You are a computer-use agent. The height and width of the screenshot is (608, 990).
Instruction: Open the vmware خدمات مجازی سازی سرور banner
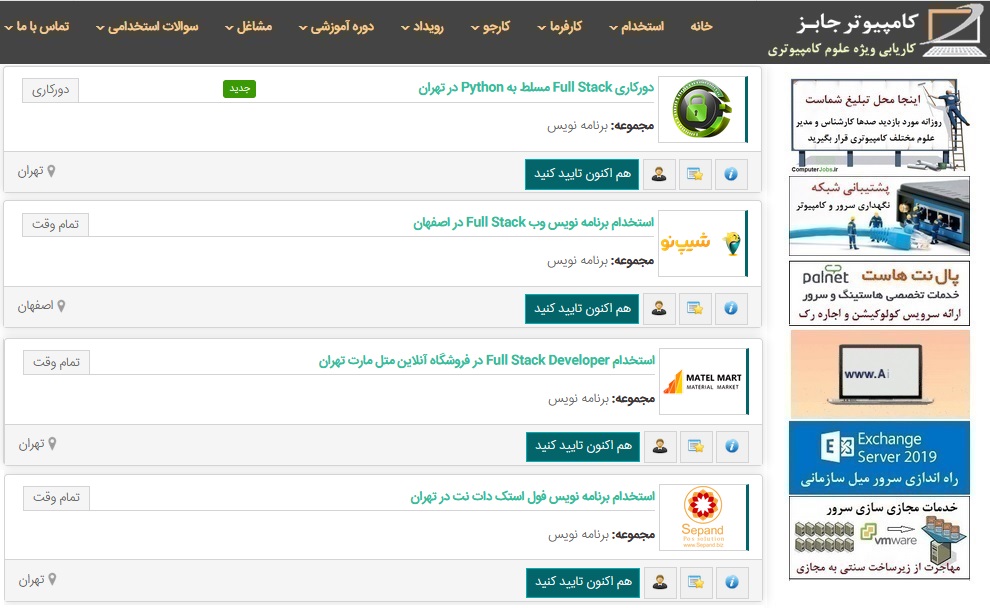pyautogui.click(x=880, y=538)
